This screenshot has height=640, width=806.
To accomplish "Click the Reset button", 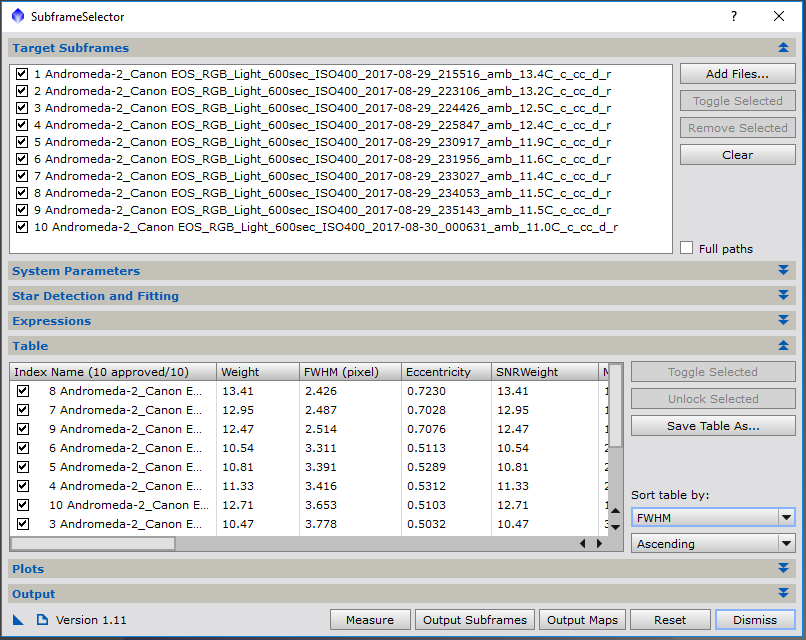I will [x=670, y=620].
